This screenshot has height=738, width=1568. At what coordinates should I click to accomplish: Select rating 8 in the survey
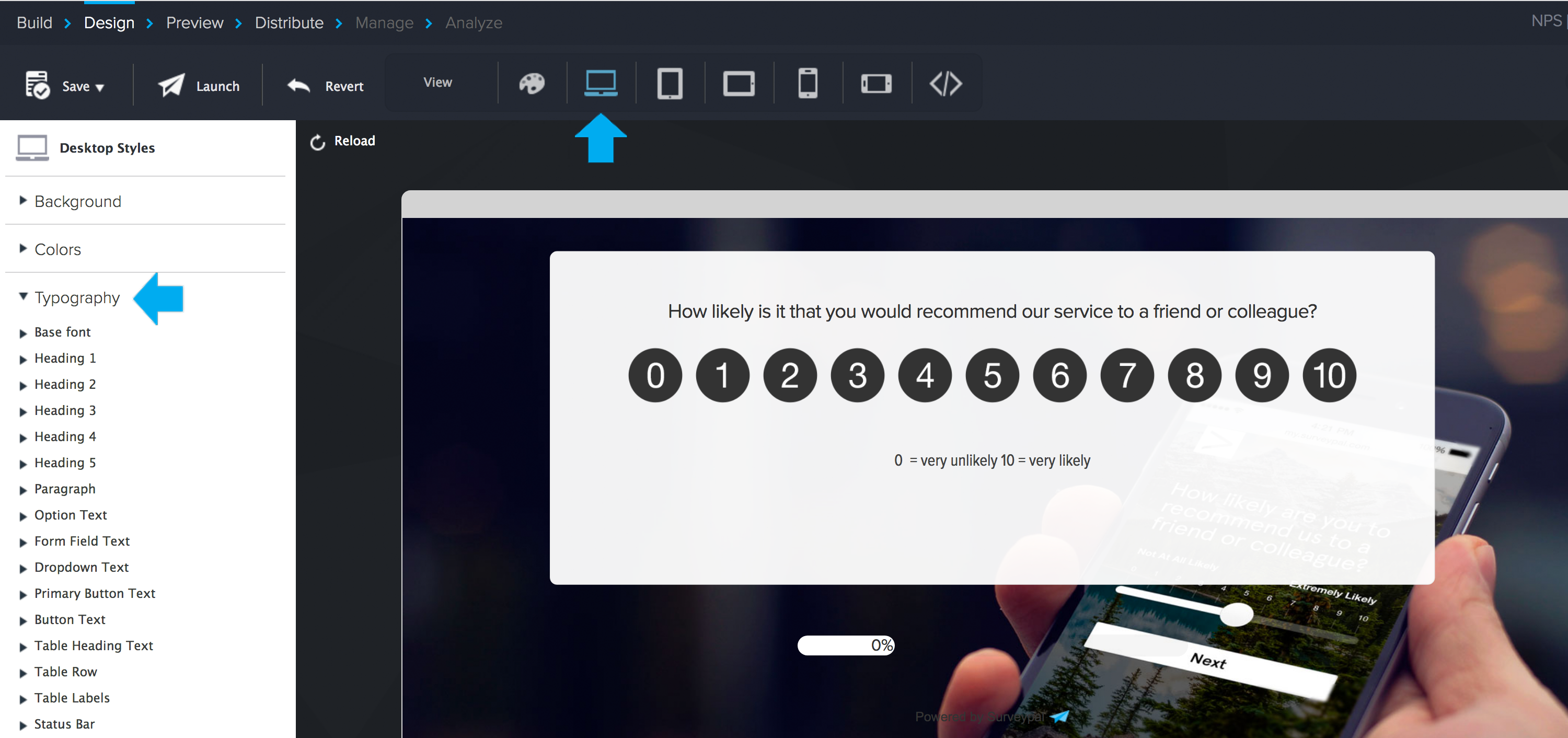coord(1195,375)
